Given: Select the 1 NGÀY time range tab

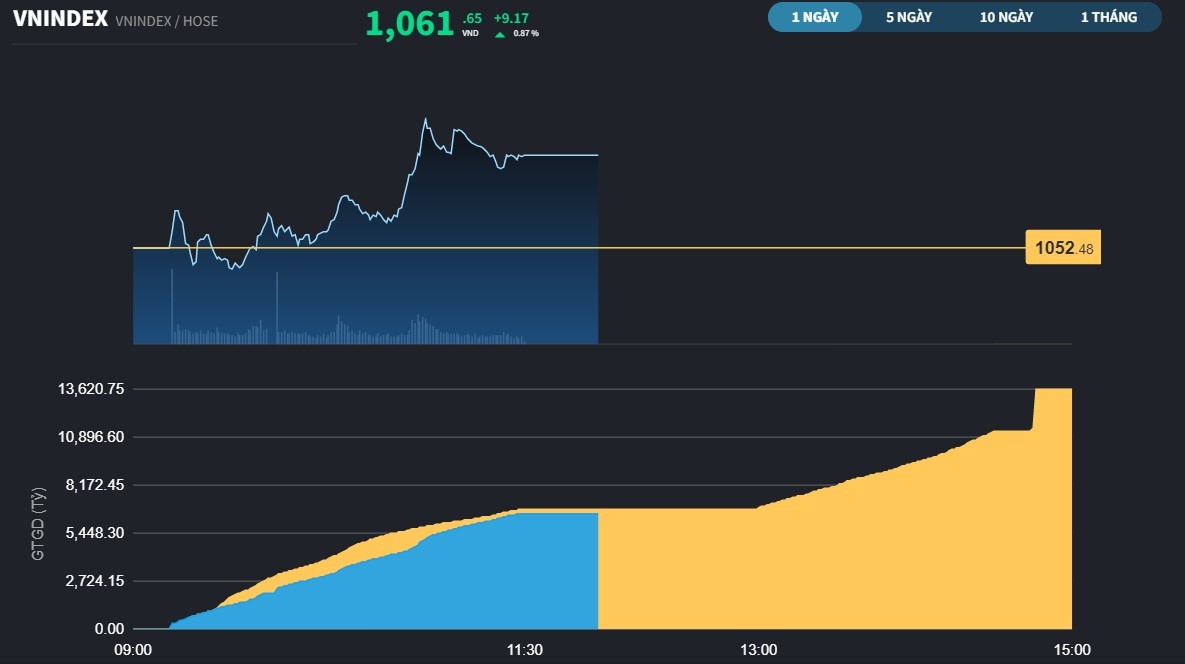Looking at the screenshot, I should [x=814, y=17].
